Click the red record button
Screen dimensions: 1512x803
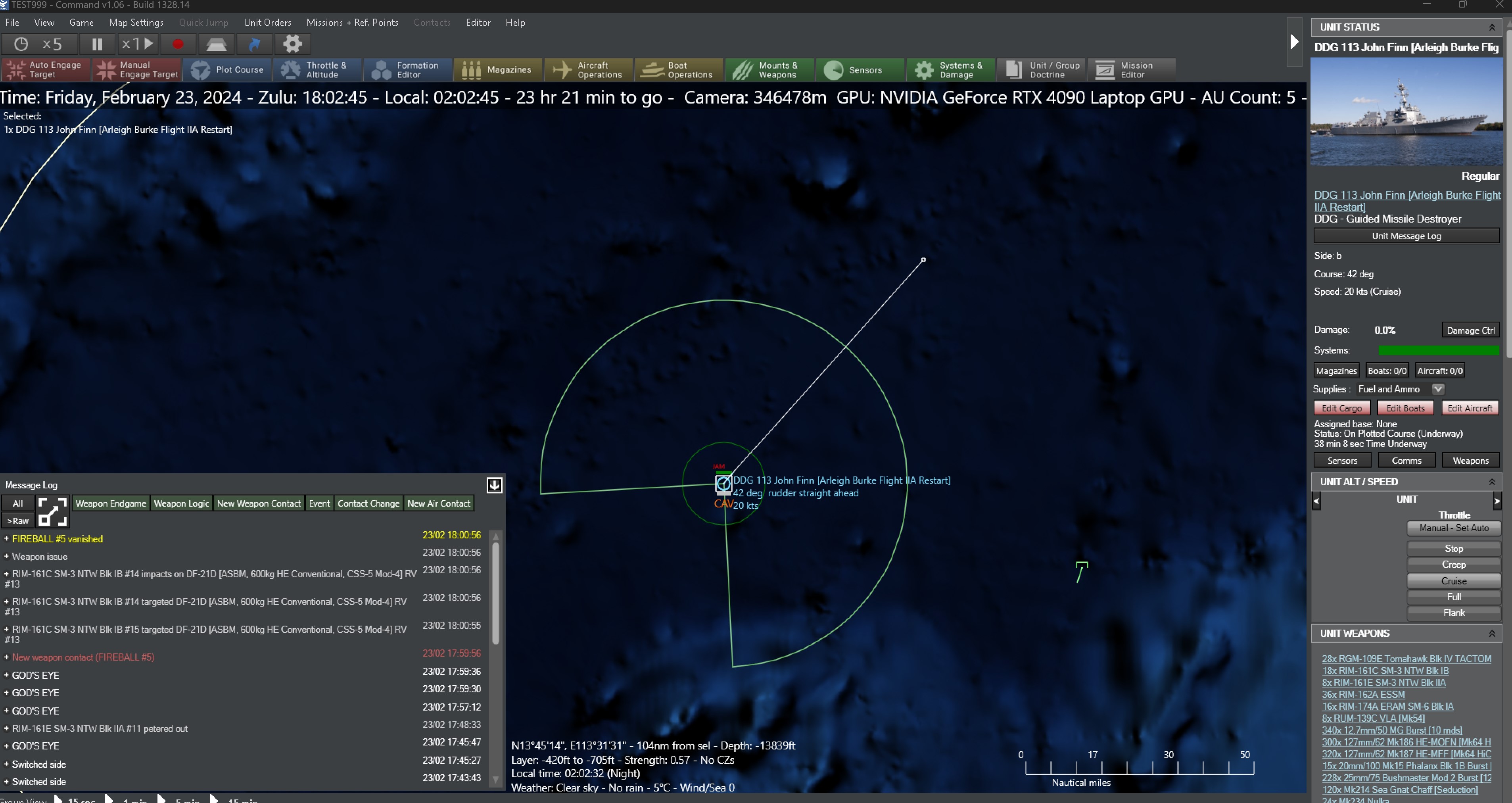point(178,44)
